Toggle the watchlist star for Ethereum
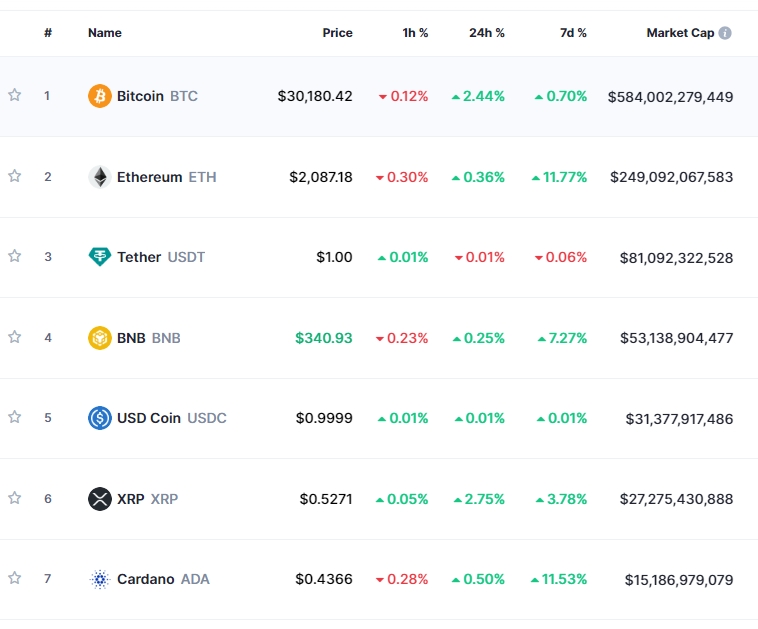The height and width of the screenshot is (629, 758). pos(15,176)
